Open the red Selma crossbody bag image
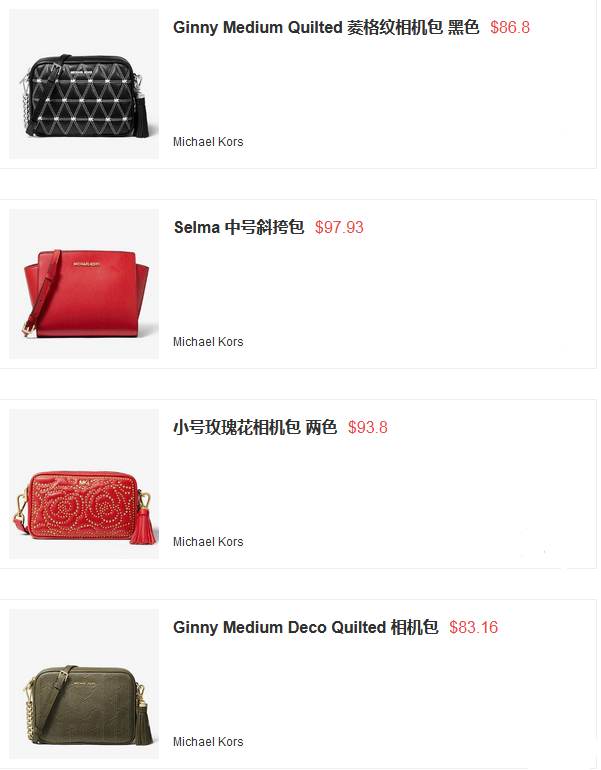 (x=84, y=284)
